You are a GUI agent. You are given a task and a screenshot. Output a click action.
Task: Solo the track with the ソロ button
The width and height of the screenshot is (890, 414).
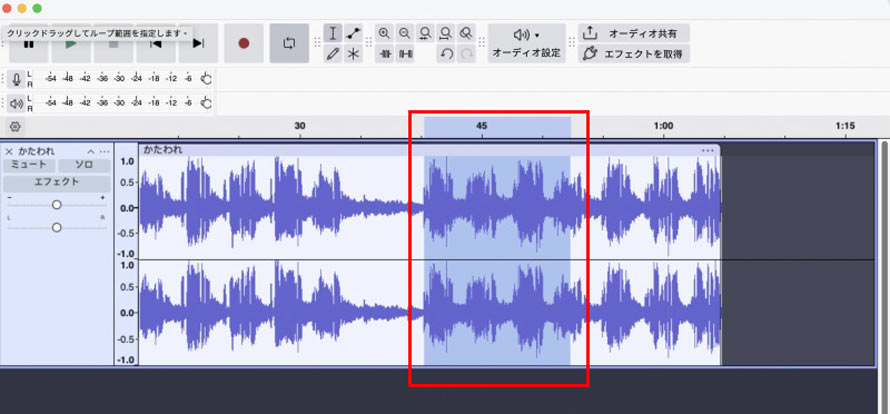(x=85, y=165)
